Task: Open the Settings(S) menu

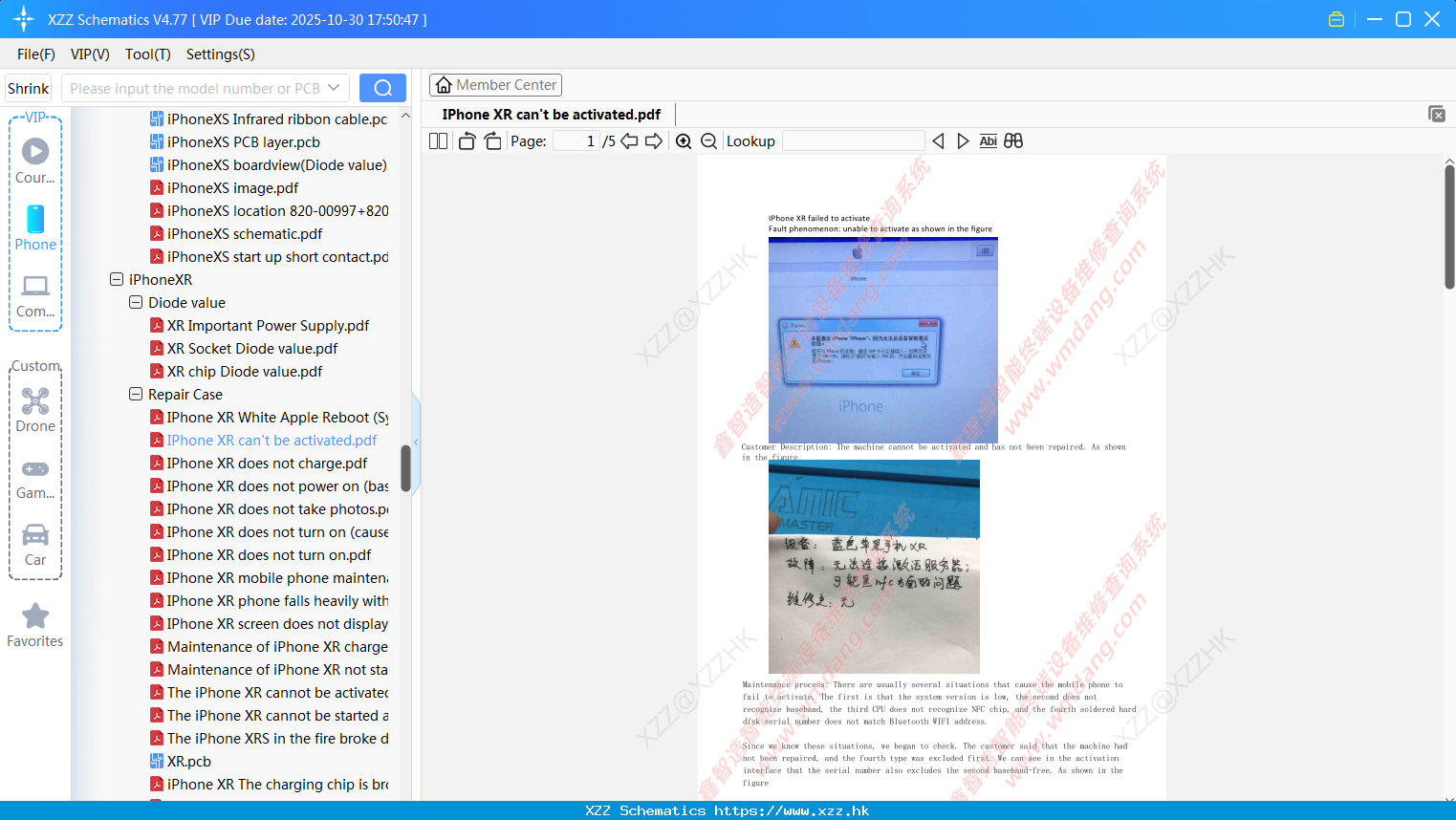Action: (221, 54)
